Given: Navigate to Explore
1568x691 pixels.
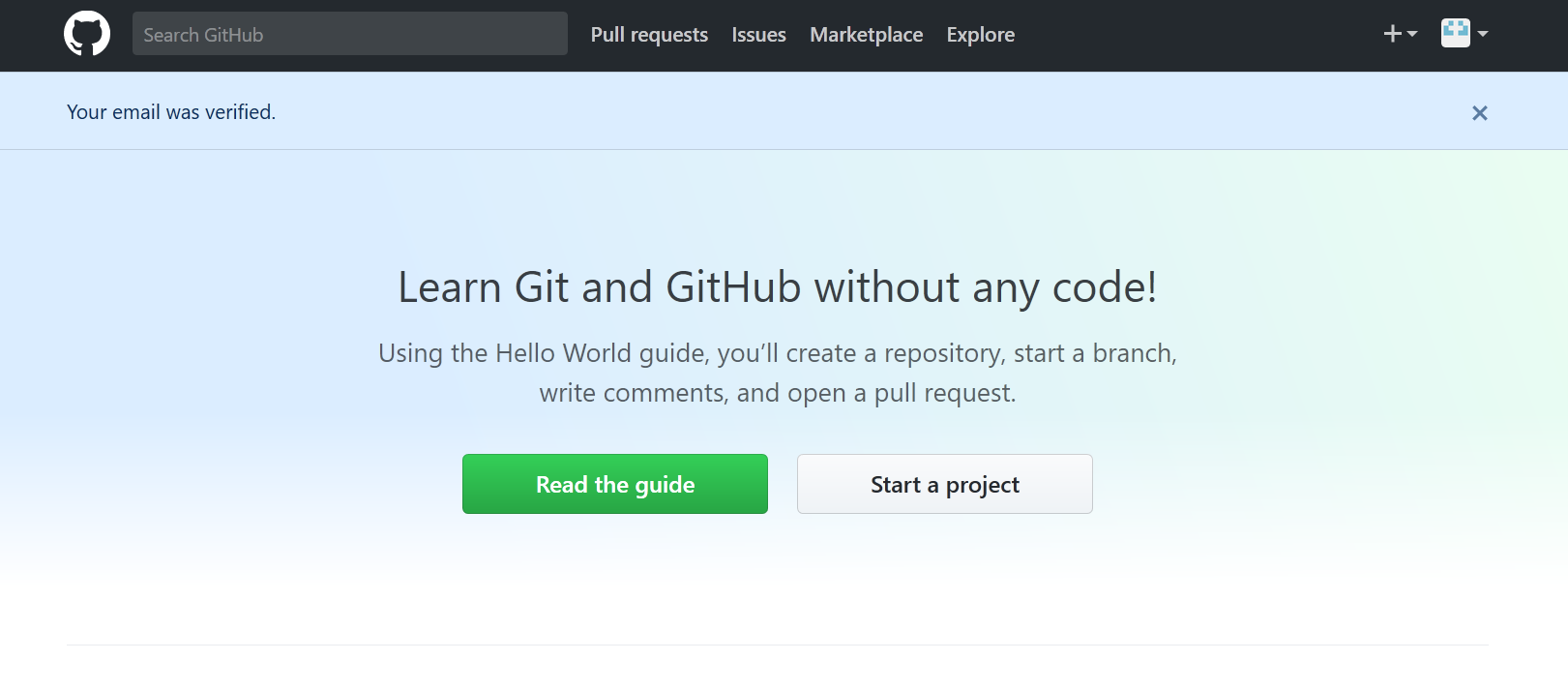Looking at the screenshot, I should click(x=980, y=35).
